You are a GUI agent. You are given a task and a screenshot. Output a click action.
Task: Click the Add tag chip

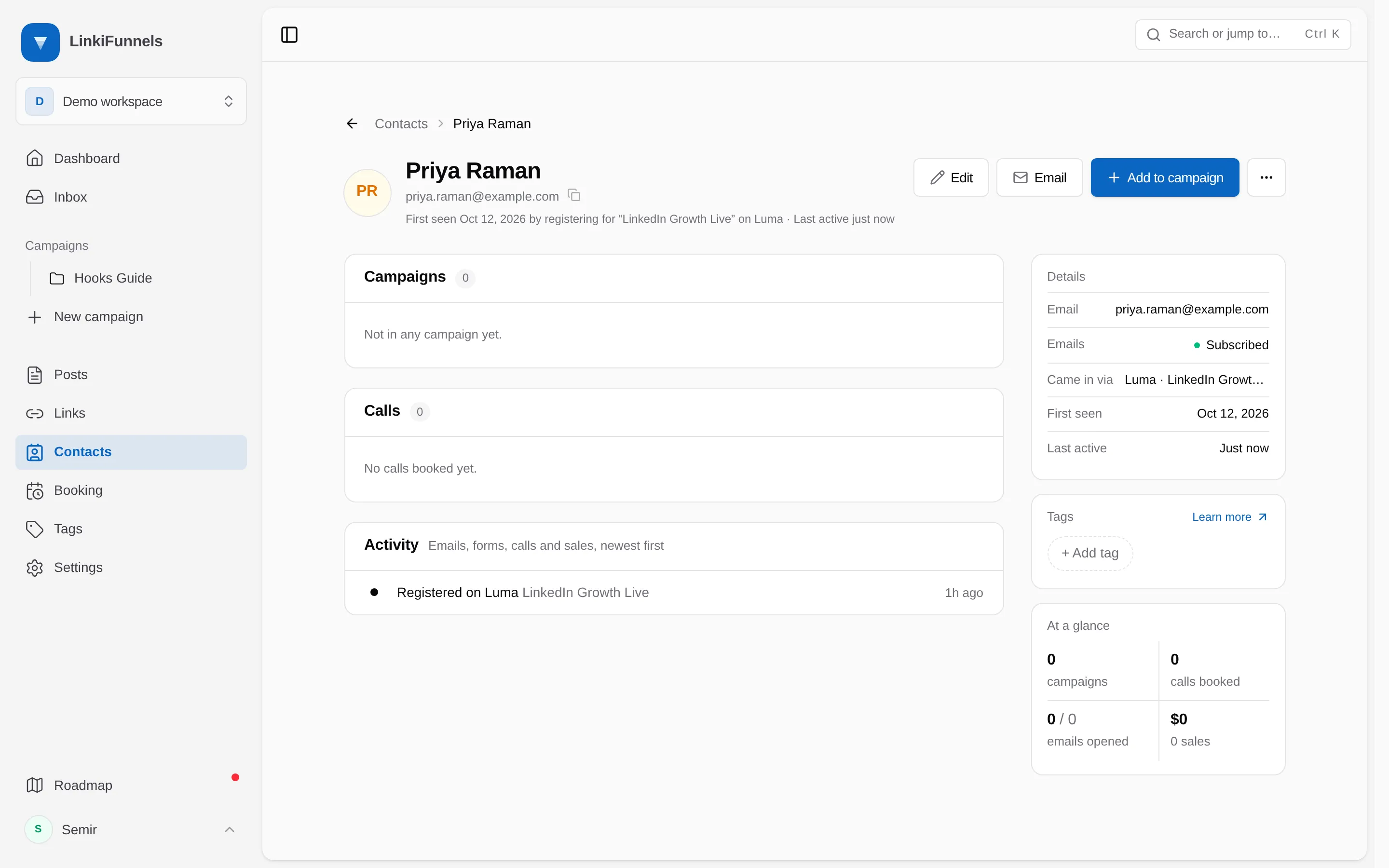pyautogui.click(x=1090, y=553)
